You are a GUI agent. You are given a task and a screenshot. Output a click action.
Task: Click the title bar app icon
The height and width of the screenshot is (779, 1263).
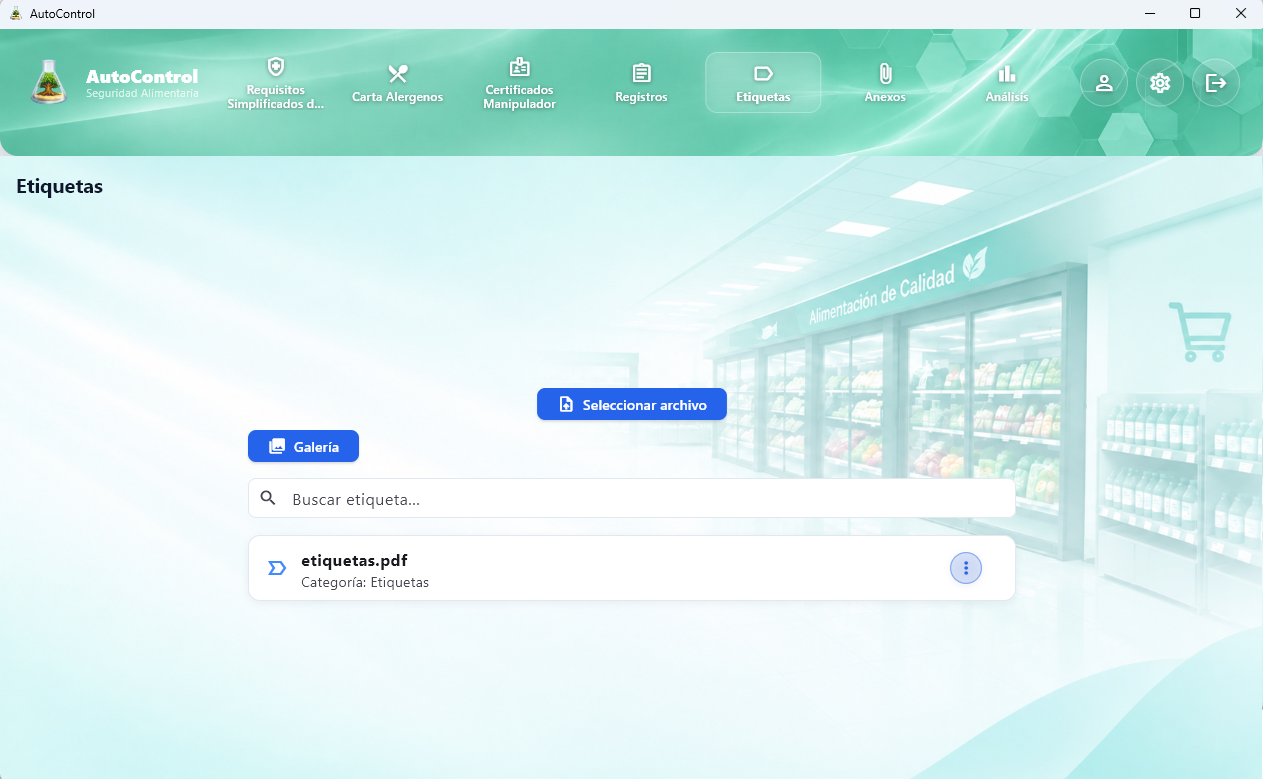(x=15, y=13)
